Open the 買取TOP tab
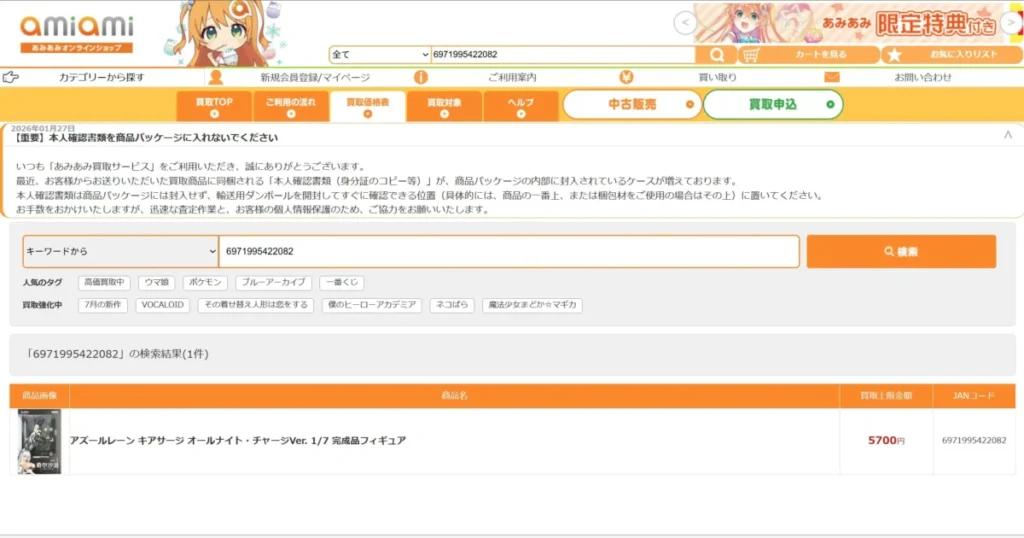The width and height of the screenshot is (1024, 538). (x=214, y=106)
